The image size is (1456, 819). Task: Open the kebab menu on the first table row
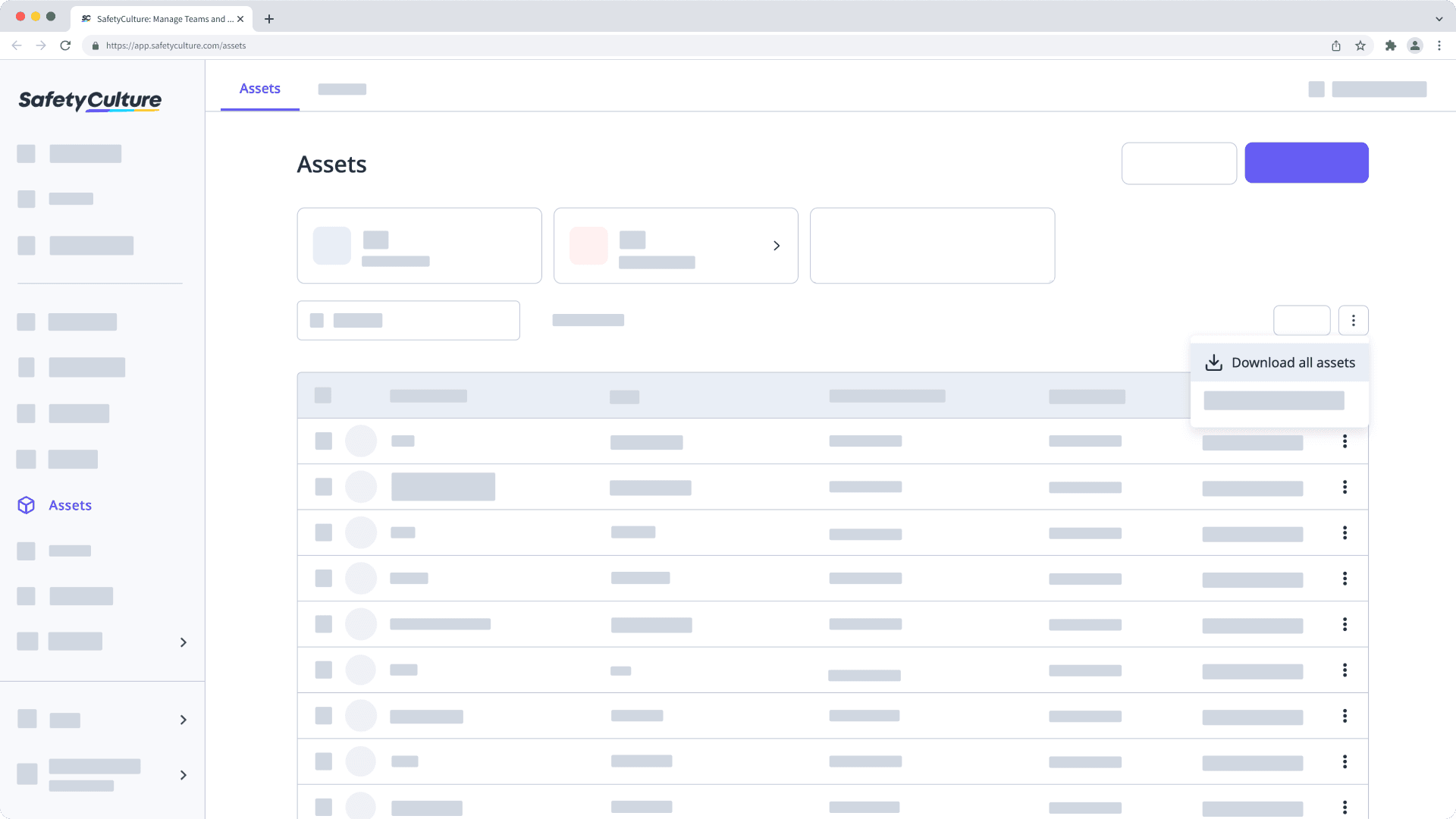(1345, 441)
